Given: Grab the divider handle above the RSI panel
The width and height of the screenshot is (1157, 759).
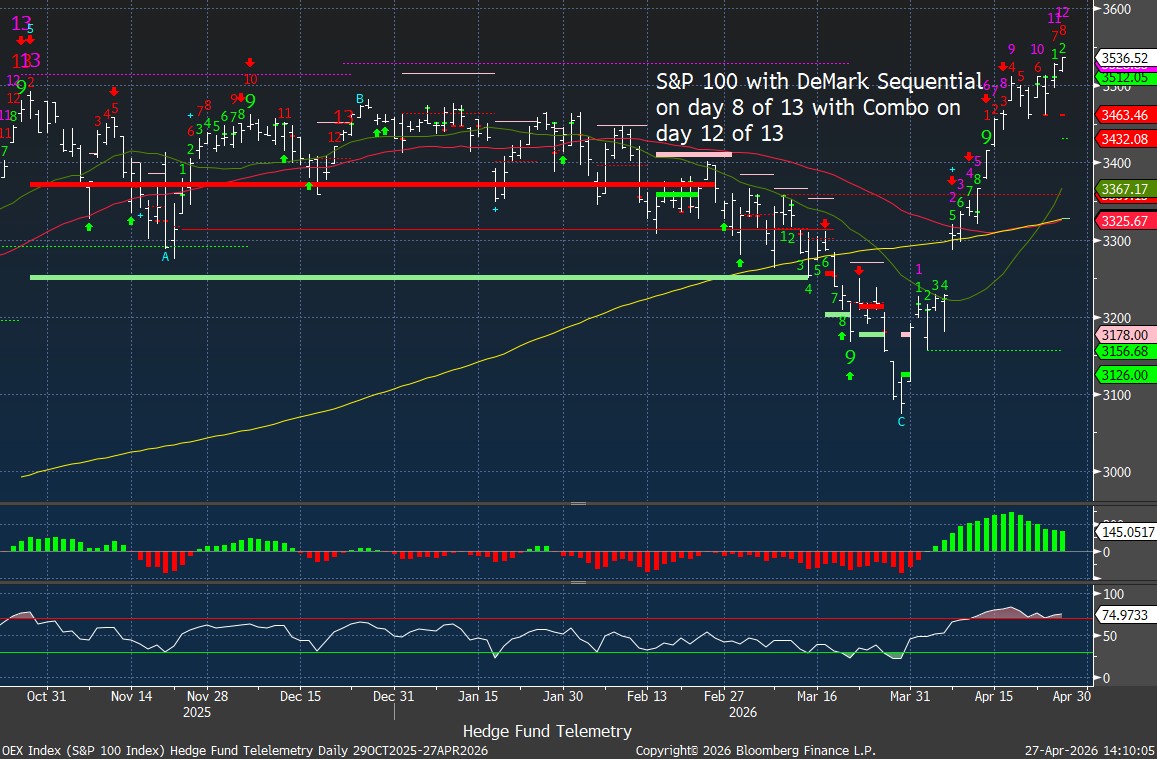Looking at the screenshot, I should point(578,582).
